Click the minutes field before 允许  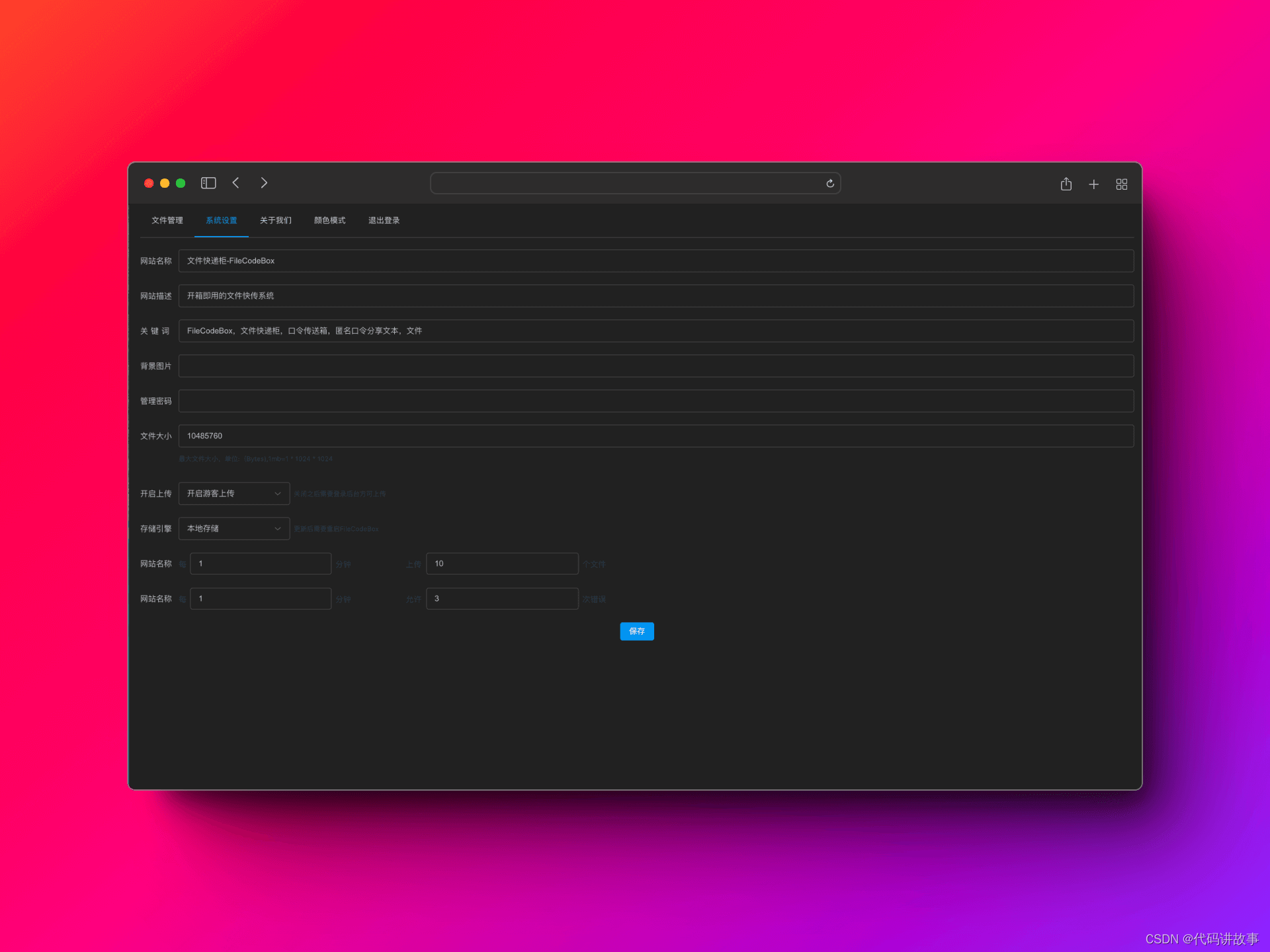(261, 598)
